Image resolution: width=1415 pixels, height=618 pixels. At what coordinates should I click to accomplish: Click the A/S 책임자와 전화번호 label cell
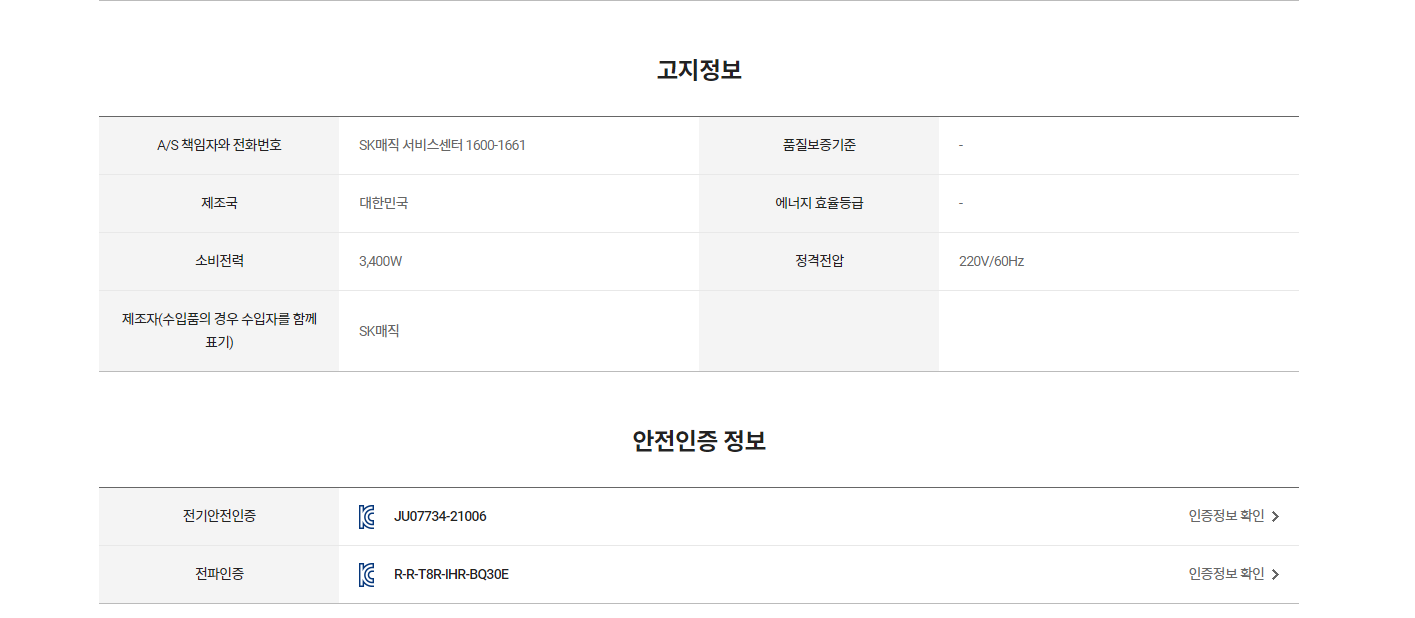(219, 146)
